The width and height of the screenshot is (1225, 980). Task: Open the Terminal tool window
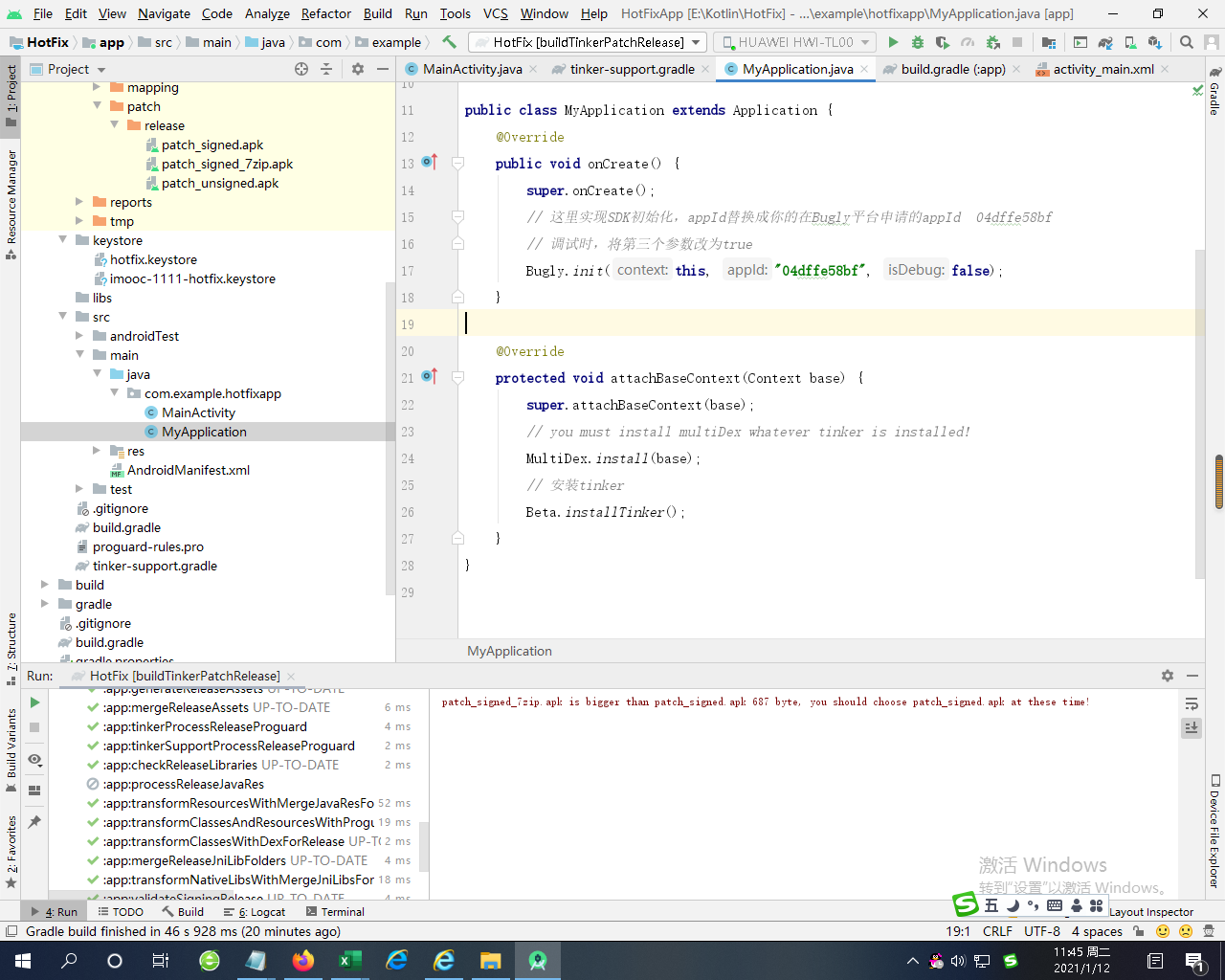coord(334,912)
